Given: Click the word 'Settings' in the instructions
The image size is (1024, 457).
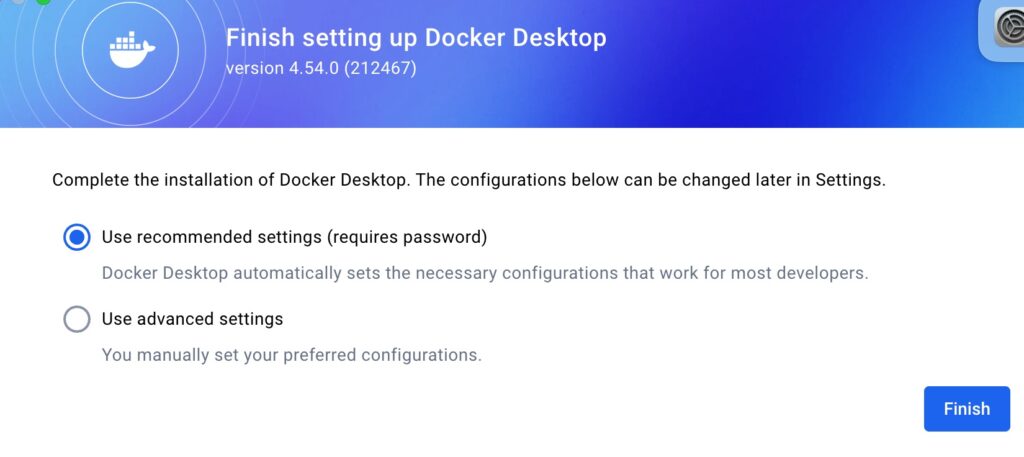Looking at the screenshot, I should point(849,181).
